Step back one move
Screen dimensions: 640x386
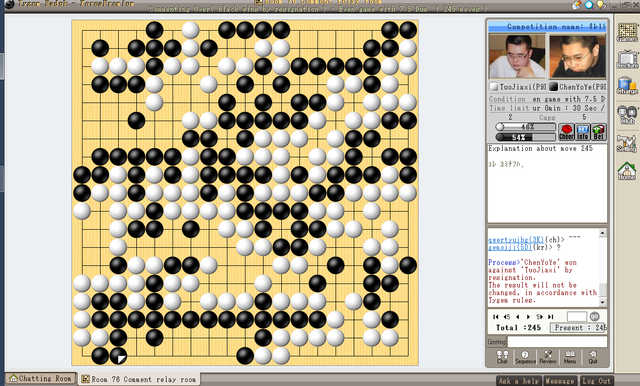pos(518,317)
